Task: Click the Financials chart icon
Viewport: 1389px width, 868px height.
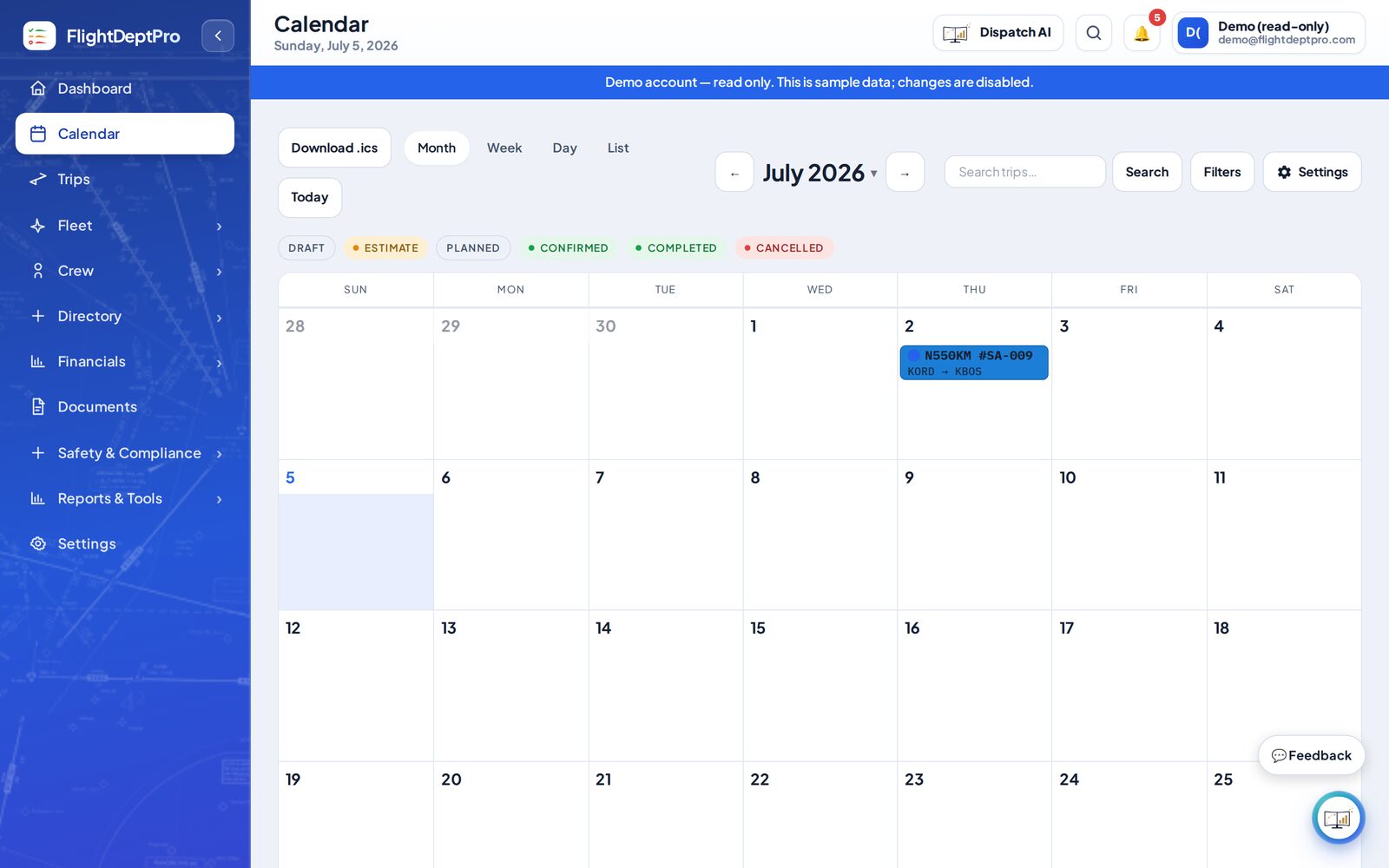Action: tap(37, 361)
